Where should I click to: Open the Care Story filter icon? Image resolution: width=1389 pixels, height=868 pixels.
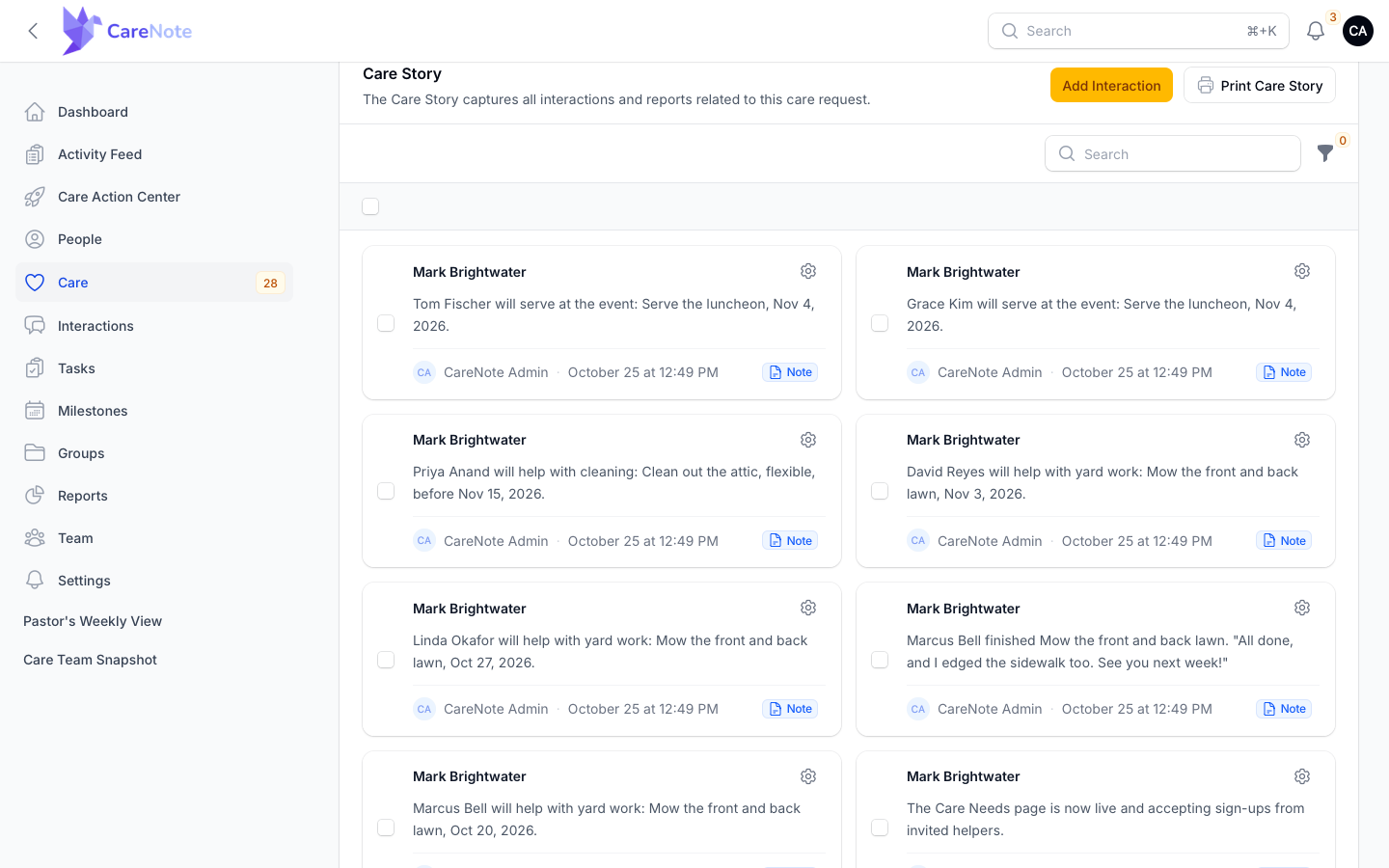pyautogui.click(x=1325, y=153)
